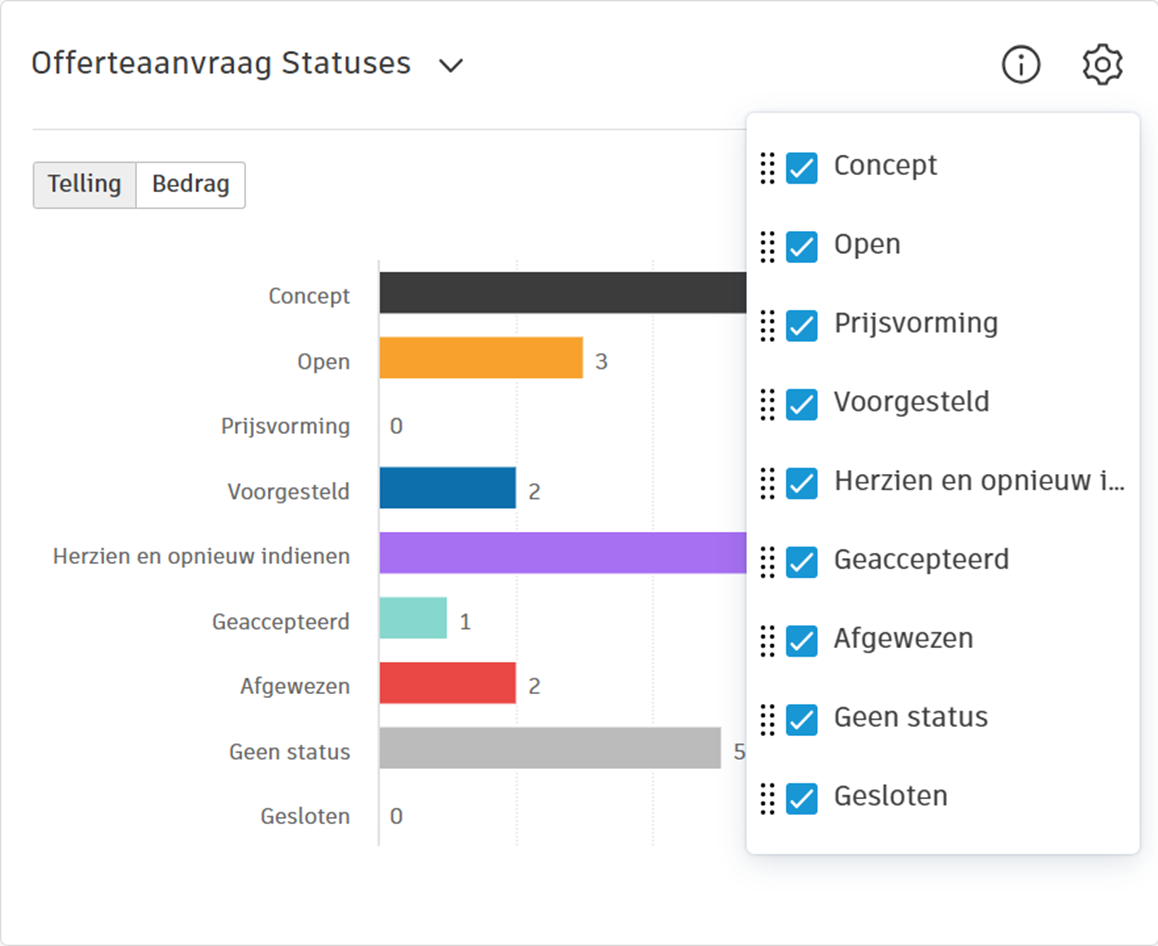Click the blue Voorgesteld bar
Viewport: 1158px width, 946px height.
tap(447, 488)
